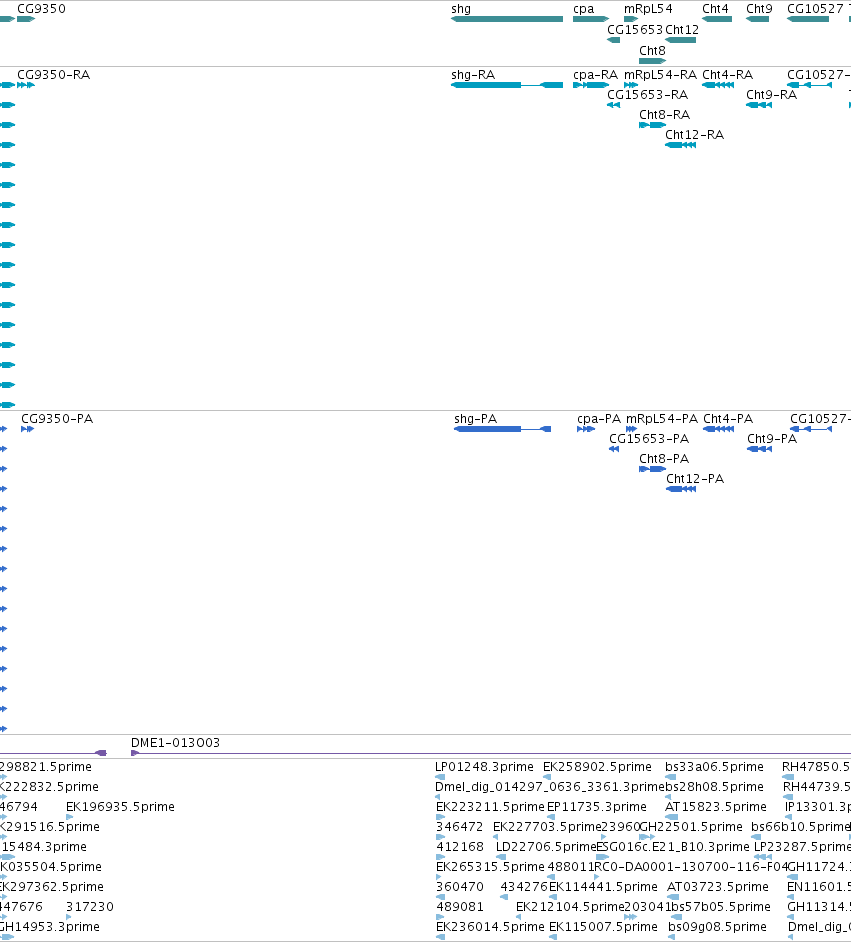Click the cpa-RA transcript label
This screenshot has height=942, width=851.
[596, 75]
